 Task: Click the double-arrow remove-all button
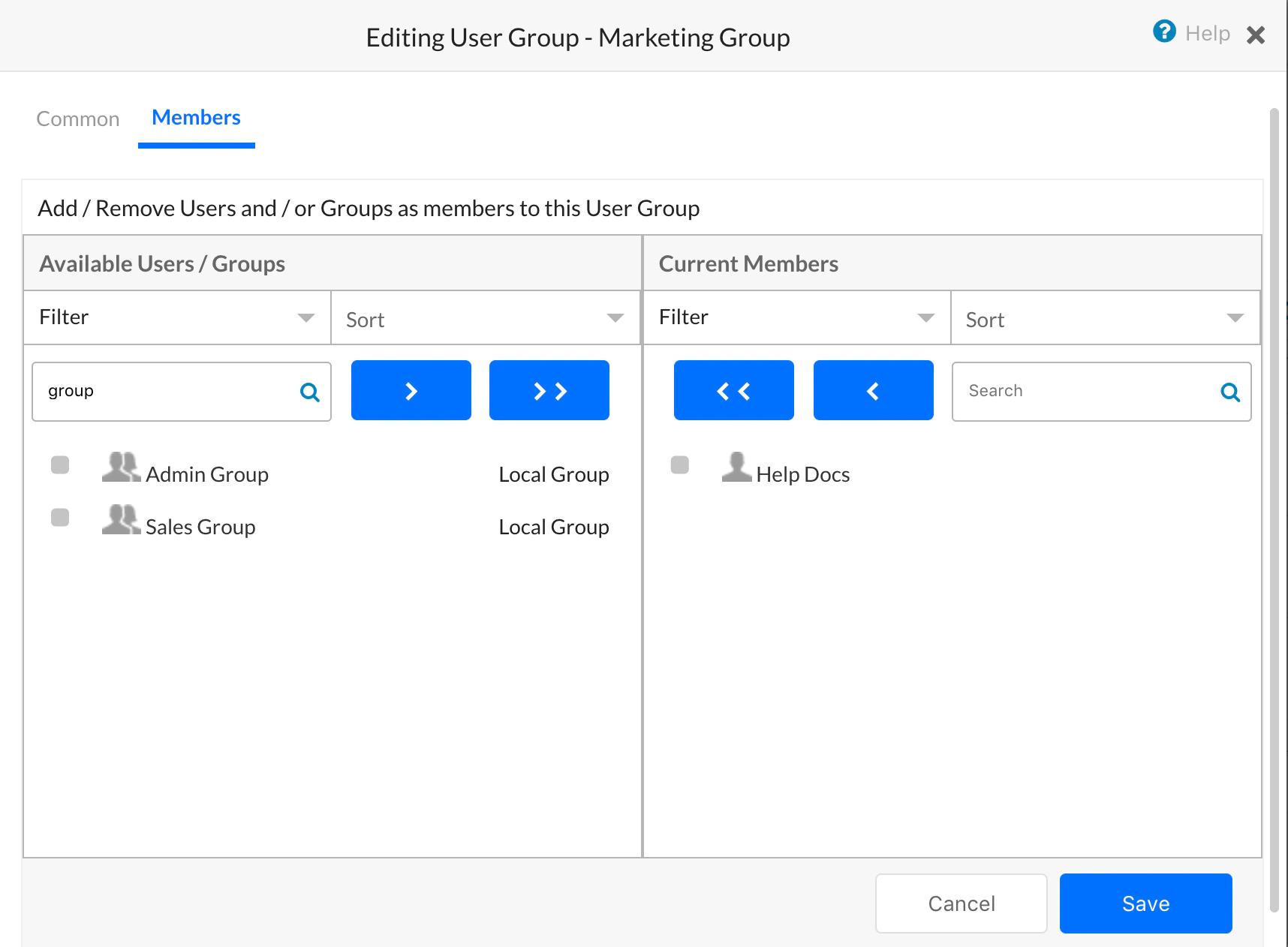pos(733,390)
